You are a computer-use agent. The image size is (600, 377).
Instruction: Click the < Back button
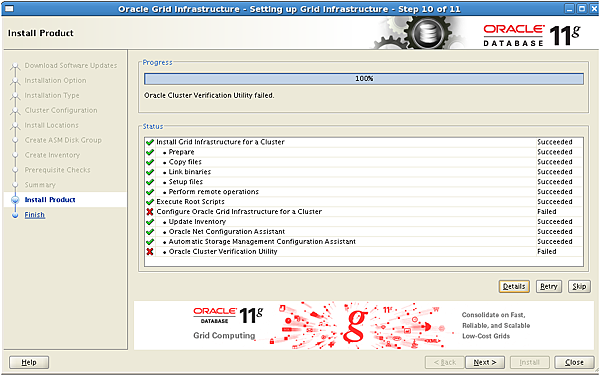[x=445, y=362]
